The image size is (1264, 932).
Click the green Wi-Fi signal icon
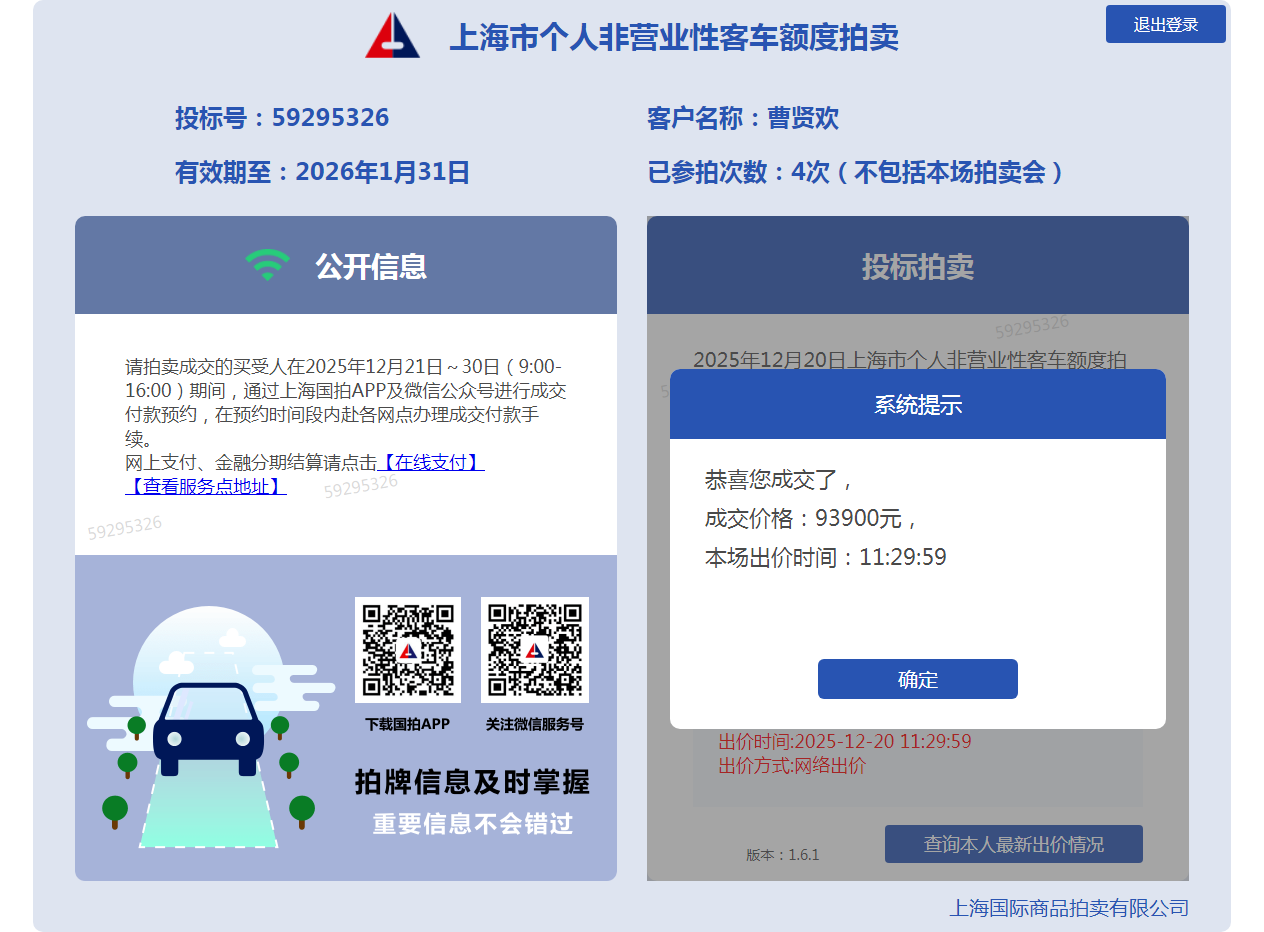267,265
